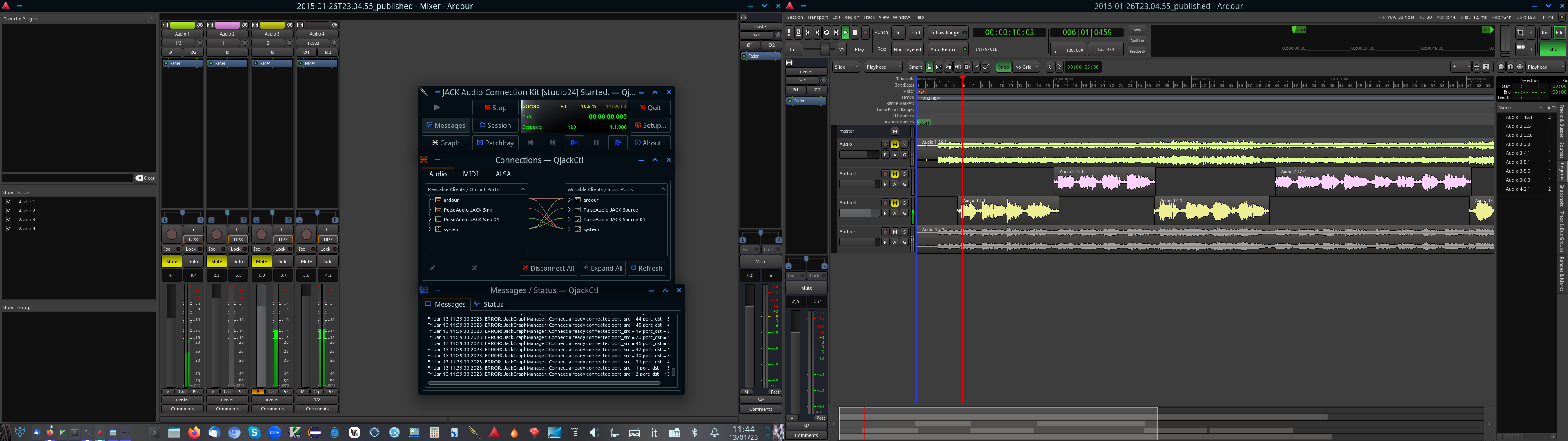
Task: Toggle Snap in the Ardour editor toolbar
Action: 1004,67
